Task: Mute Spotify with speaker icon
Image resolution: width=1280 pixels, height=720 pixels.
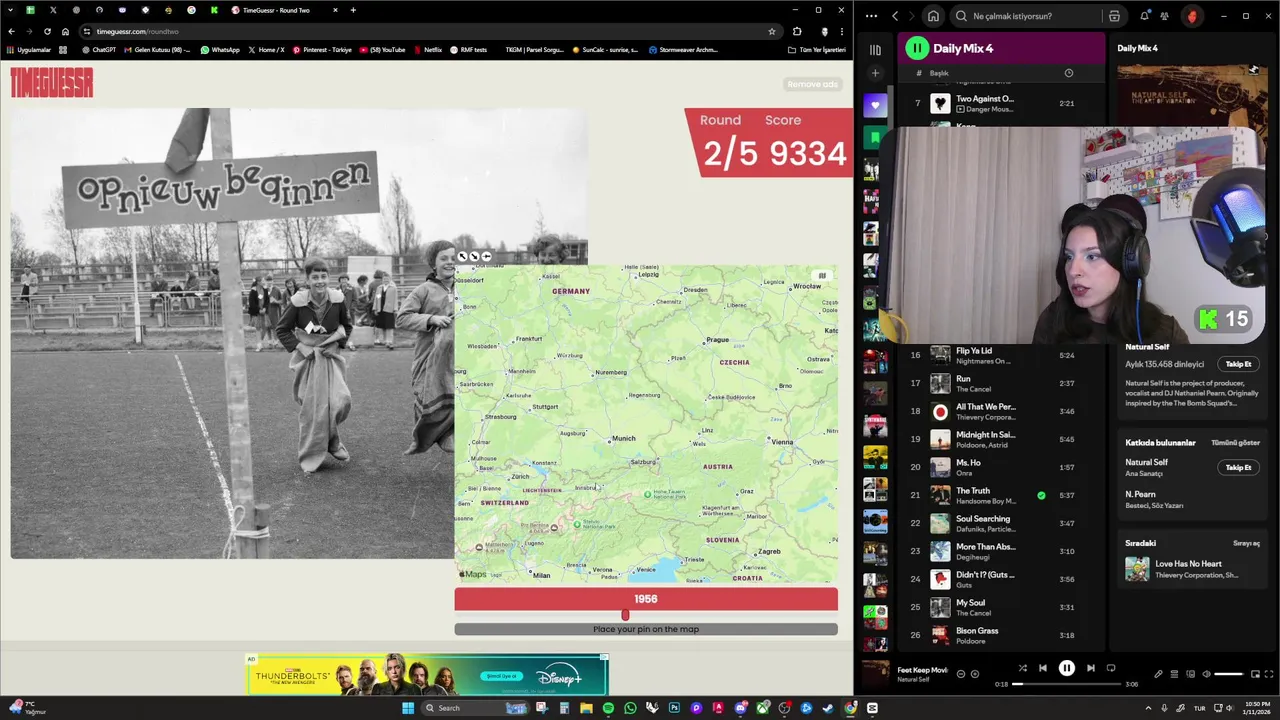Action: point(1206,674)
